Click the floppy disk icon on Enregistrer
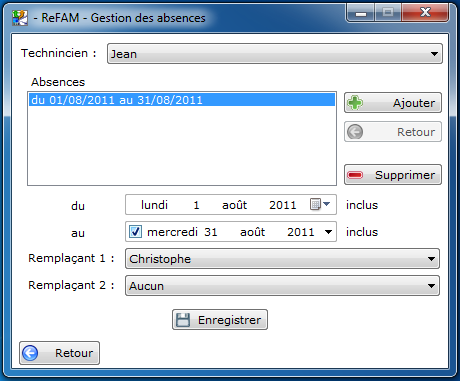 click(x=183, y=320)
